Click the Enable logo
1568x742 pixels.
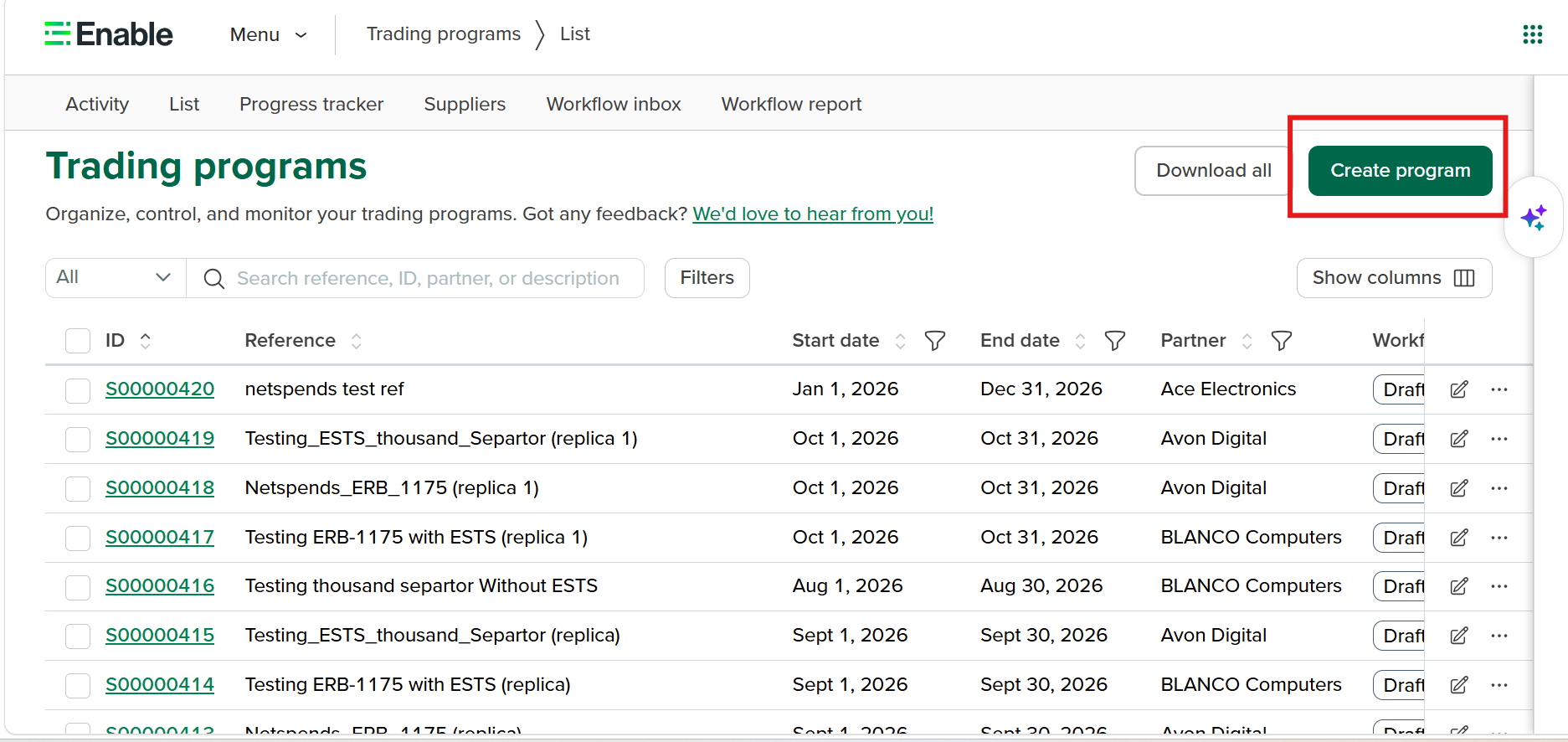tap(109, 34)
